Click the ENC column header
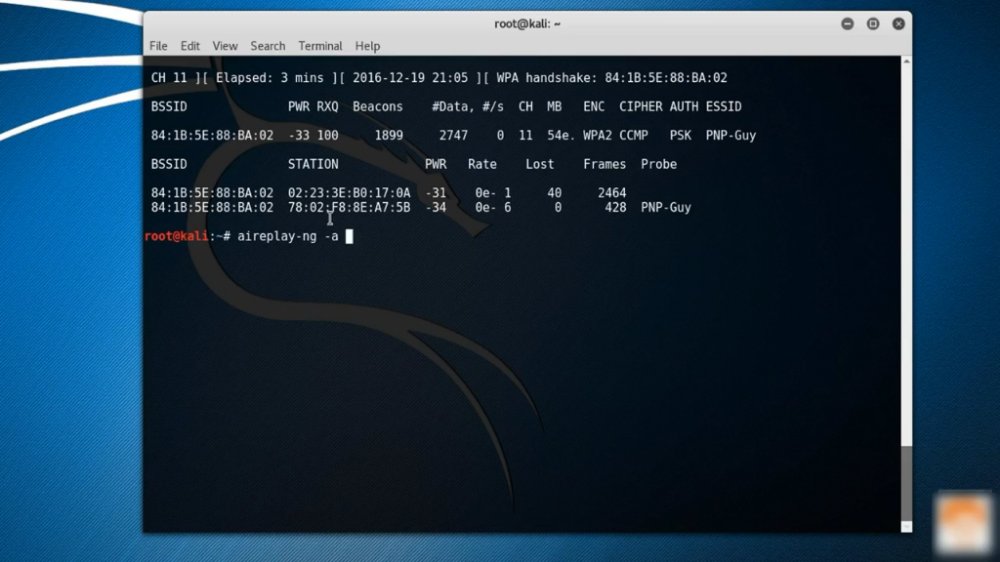1000x562 pixels. click(x=594, y=107)
